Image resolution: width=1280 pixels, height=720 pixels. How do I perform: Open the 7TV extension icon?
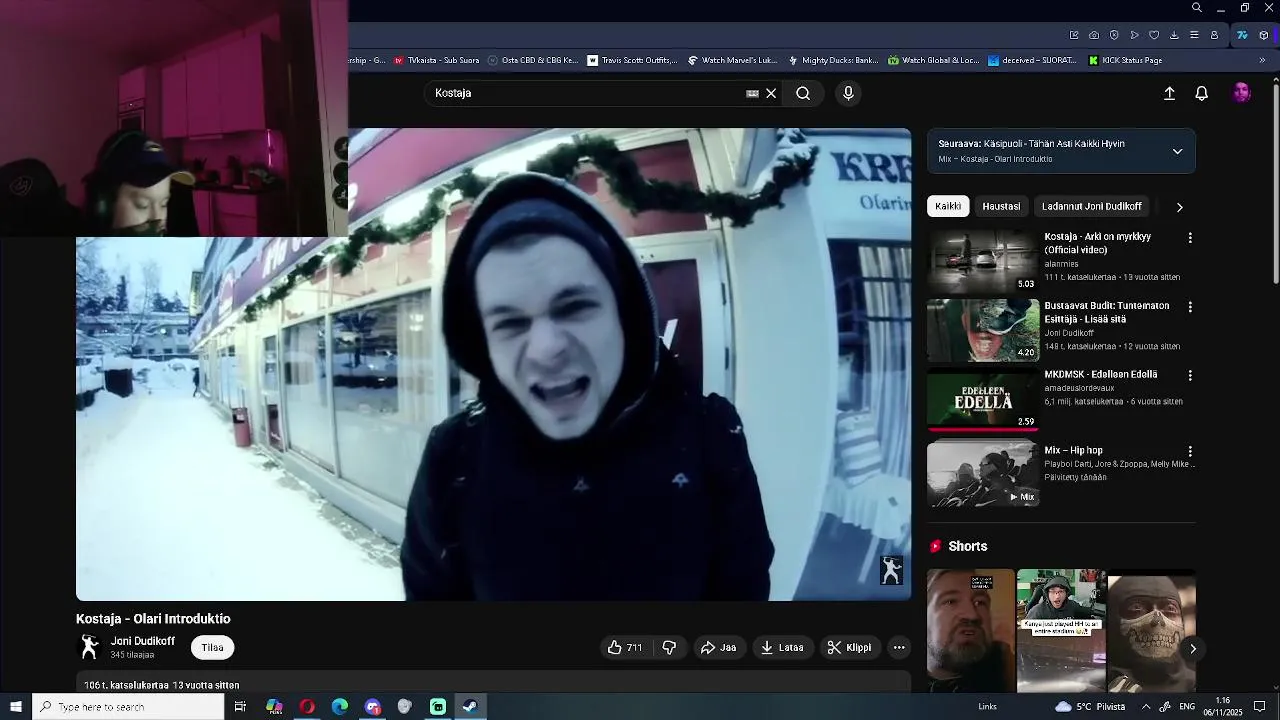click(1242, 35)
